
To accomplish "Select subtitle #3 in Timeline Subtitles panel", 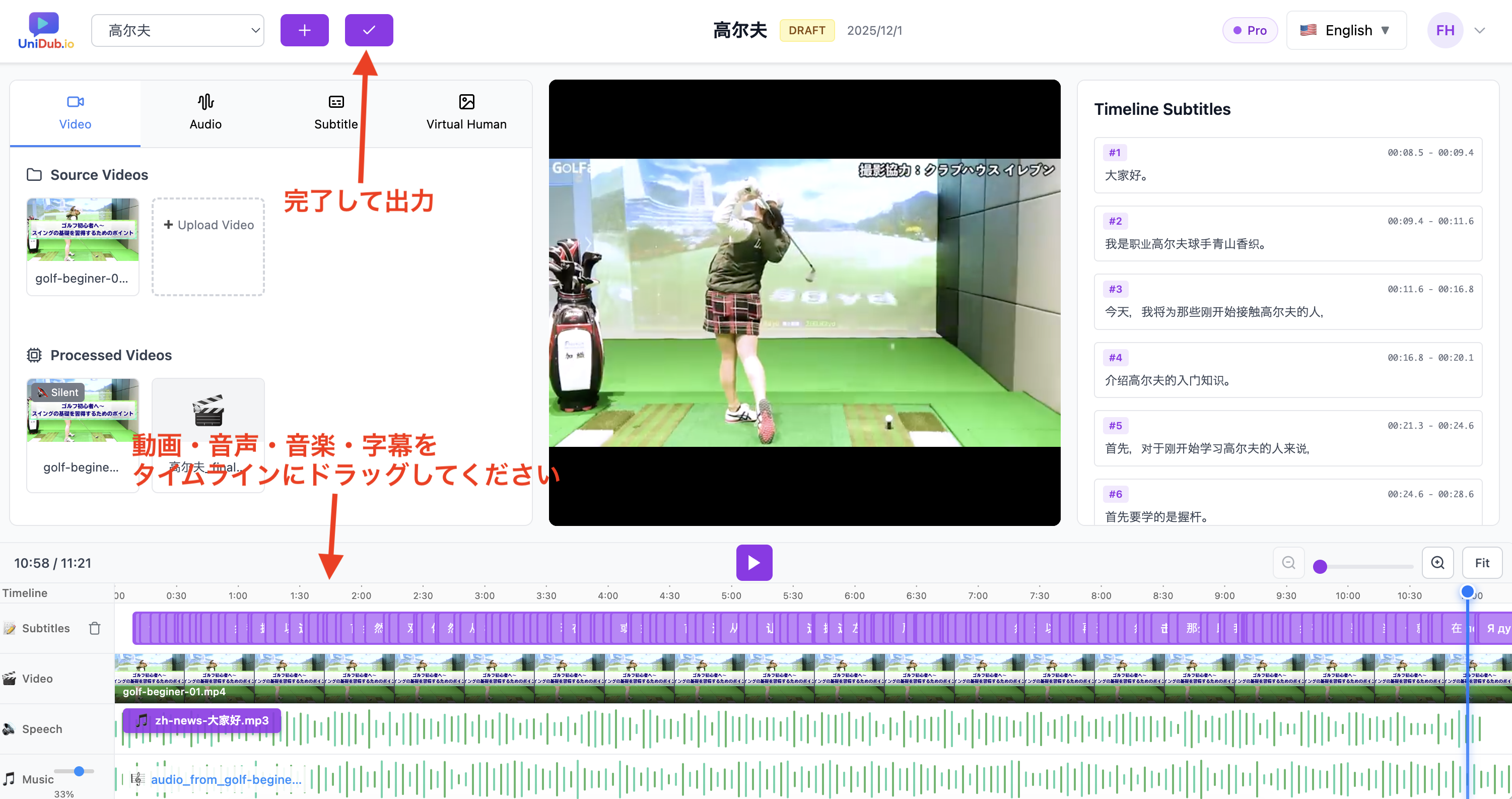I will (1288, 301).
